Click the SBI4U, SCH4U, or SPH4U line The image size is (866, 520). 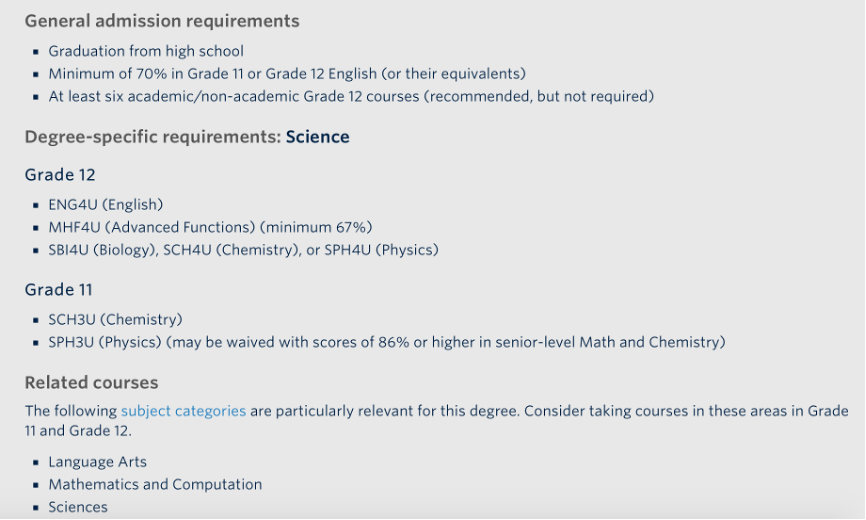pyautogui.click(x=244, y=250)
